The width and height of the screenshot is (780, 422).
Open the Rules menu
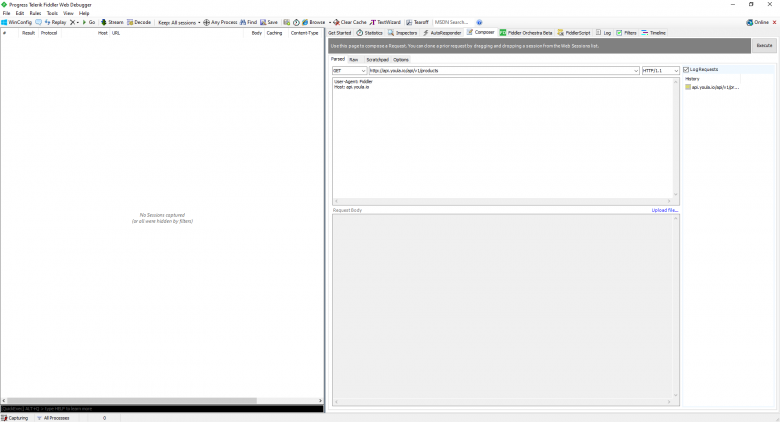click(x=35, y=13)
